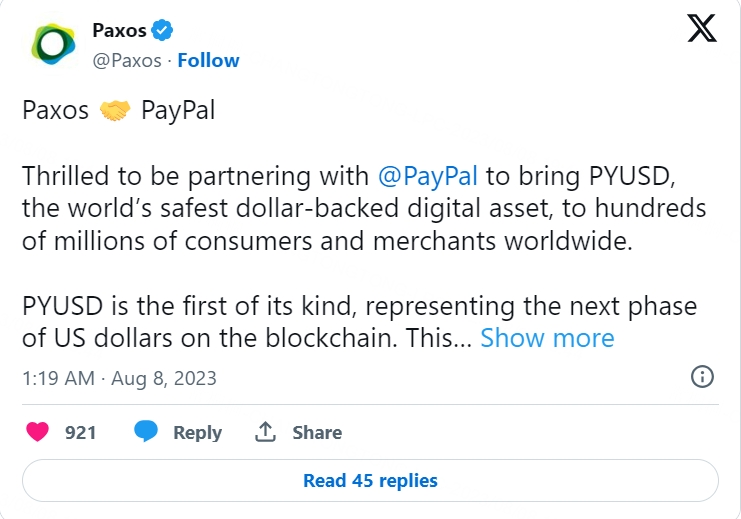Click the Paxos display name
The image size is (741, 519).
119,31
